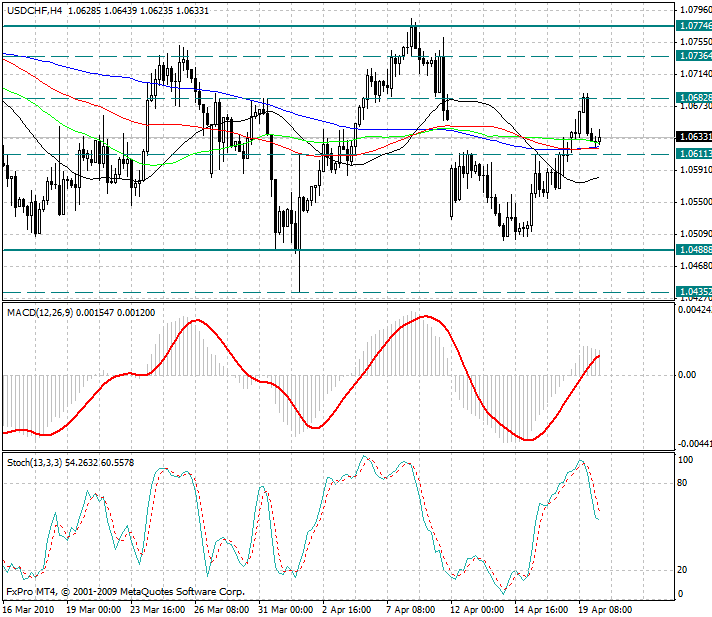Click the 1.0682 dashed level price tag
The height and width of the screenshot is (617, 712).
(694, 98)
